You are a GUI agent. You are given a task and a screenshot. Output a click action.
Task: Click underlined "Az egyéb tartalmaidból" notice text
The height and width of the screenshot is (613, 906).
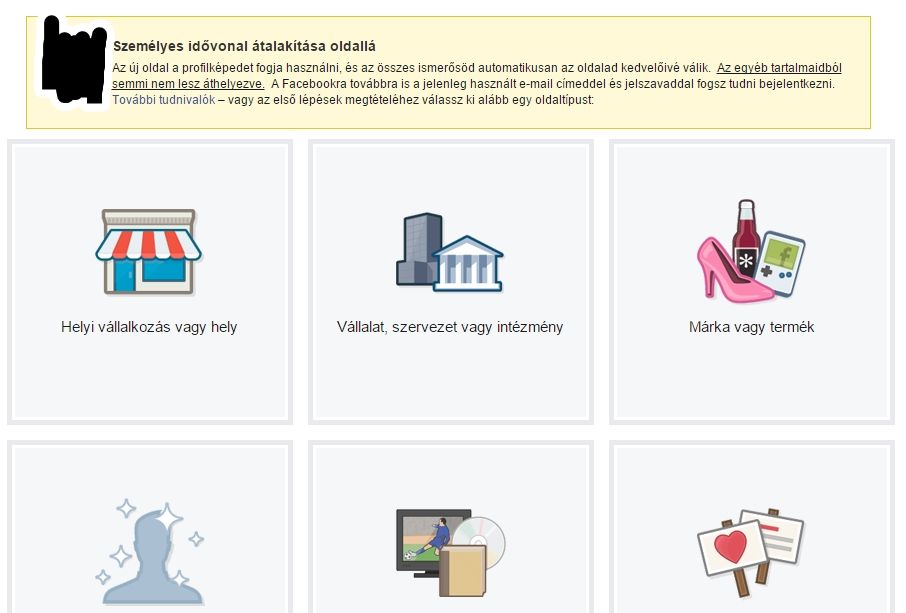[x=778, y=68]
